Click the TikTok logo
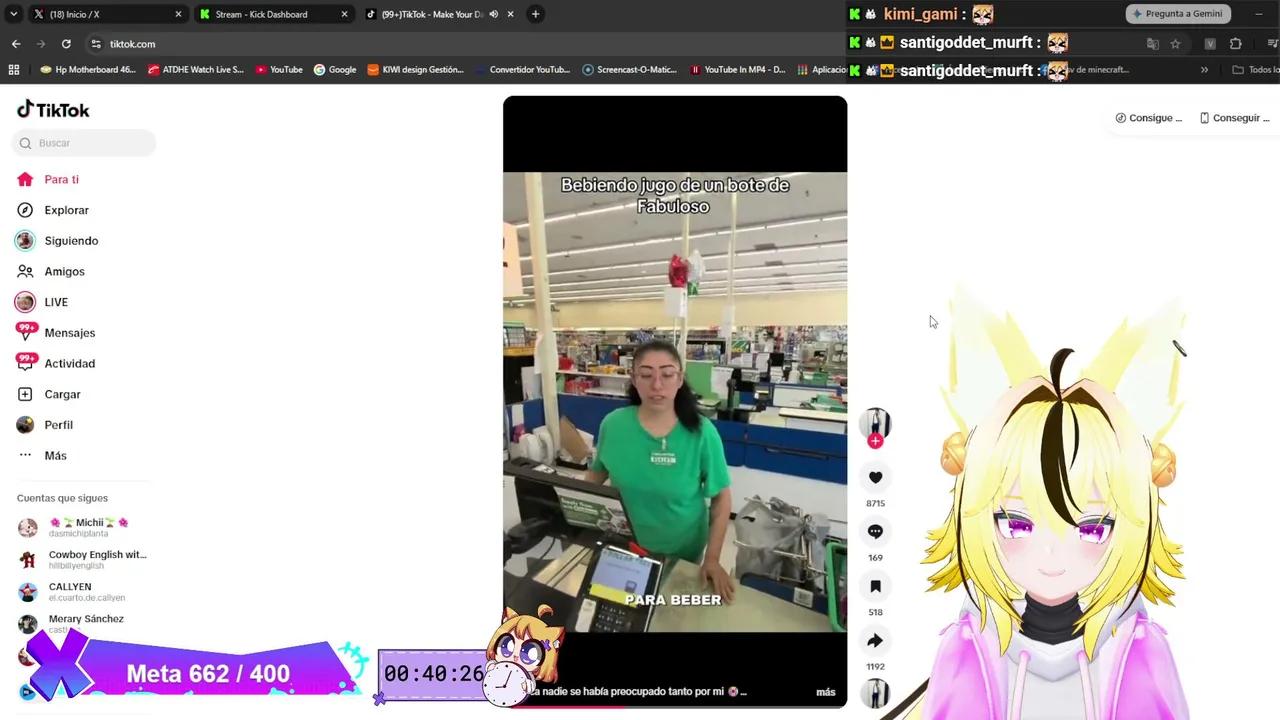 point(53,110)
